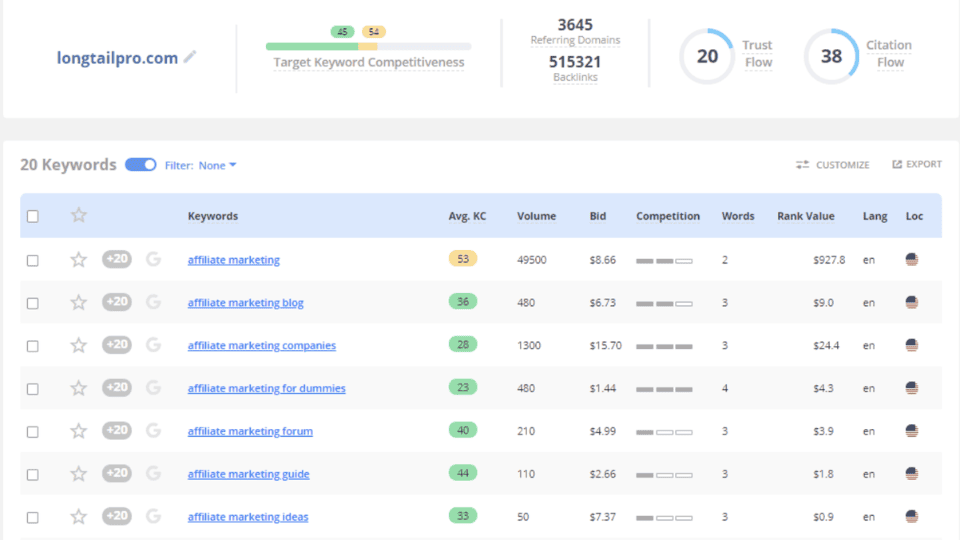Star the affiliate marketing for dummies keyword

pos(78,388)
